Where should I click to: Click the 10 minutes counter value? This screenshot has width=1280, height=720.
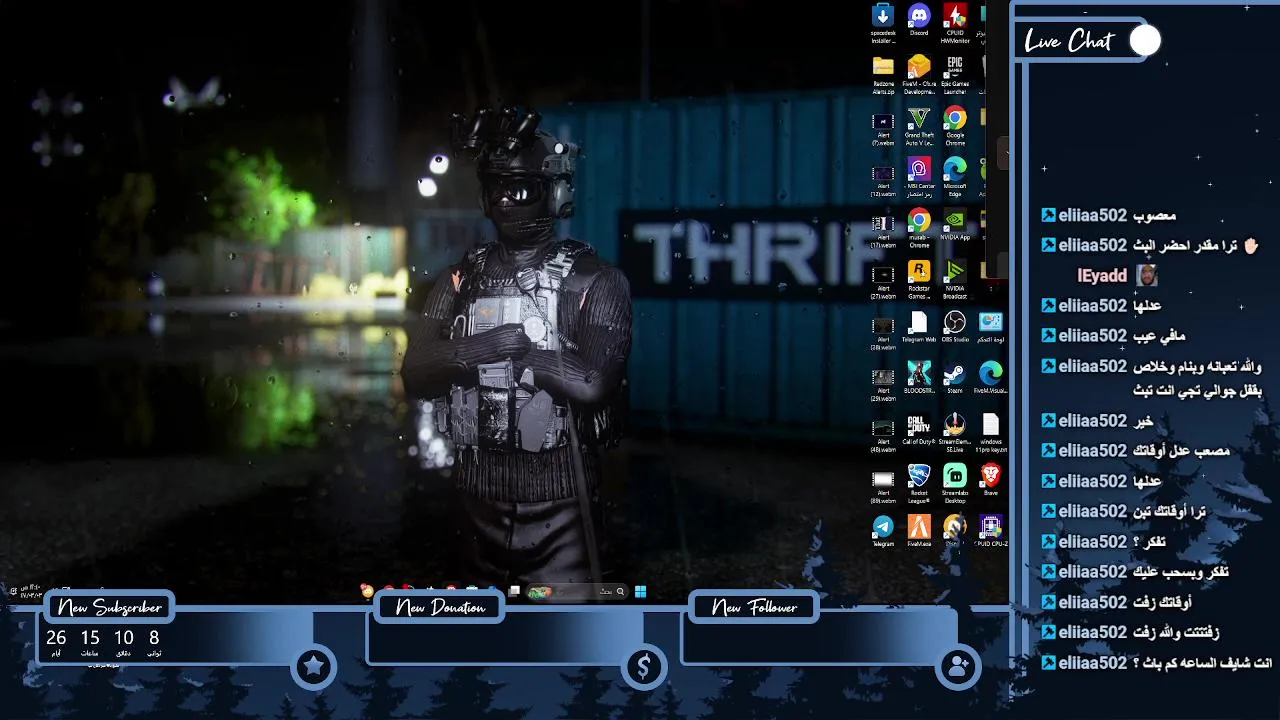tap(124, 637)
